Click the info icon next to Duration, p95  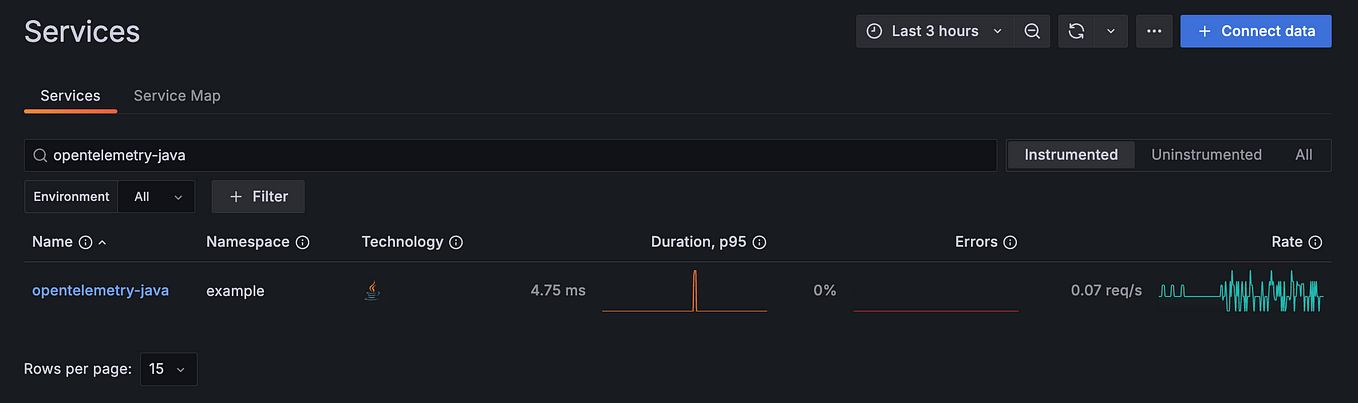tap(759, 242)
